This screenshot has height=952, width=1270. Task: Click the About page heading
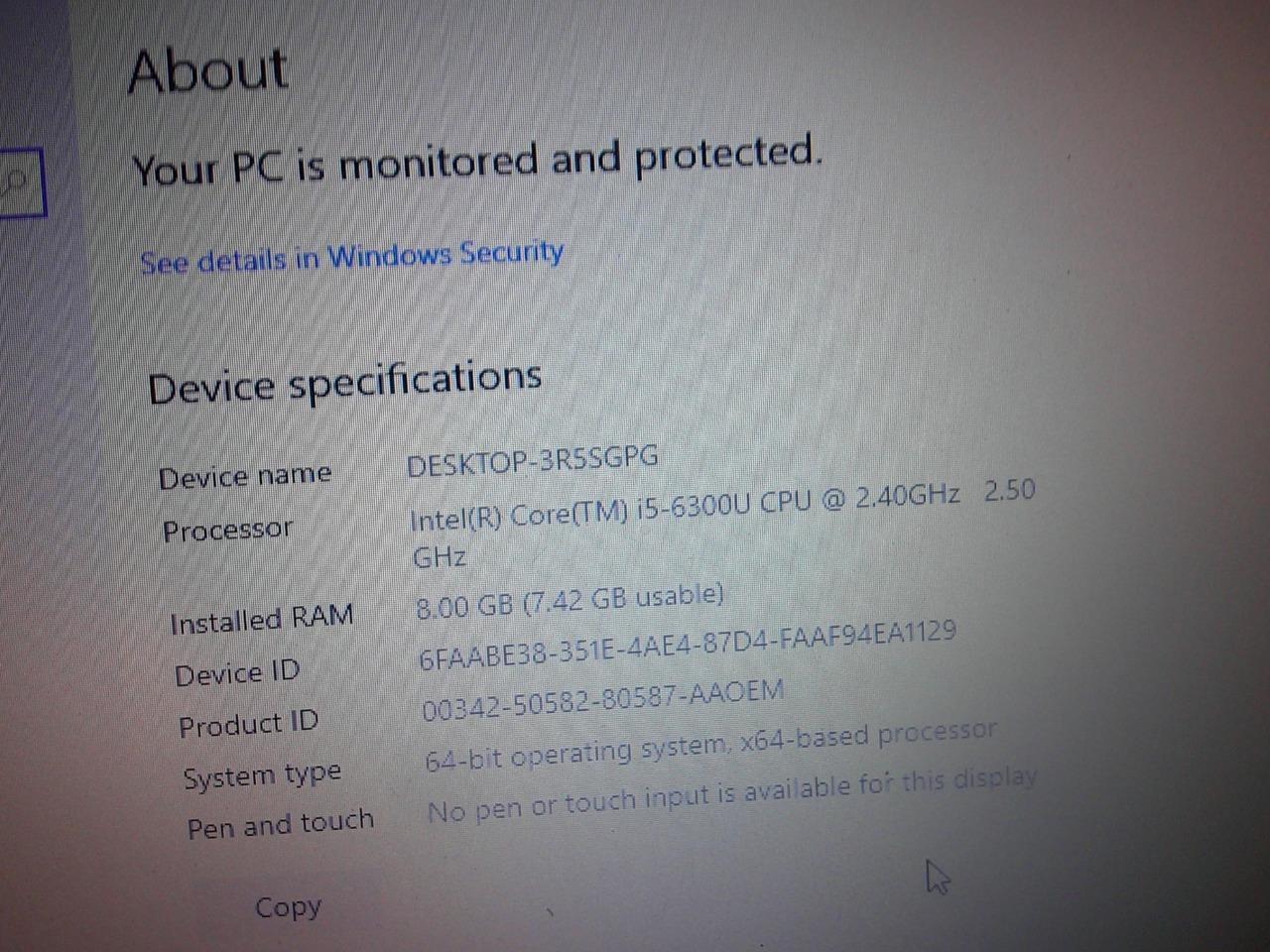208,71
